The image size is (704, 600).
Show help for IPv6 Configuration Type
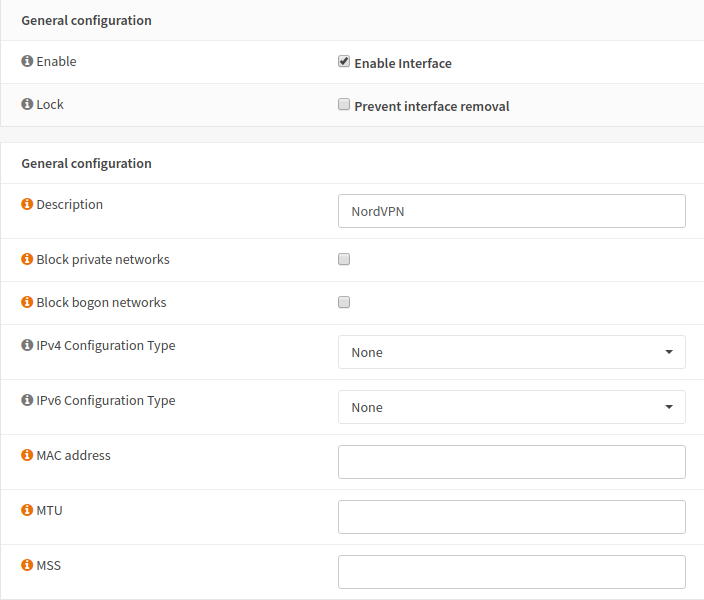click(27, 401)
